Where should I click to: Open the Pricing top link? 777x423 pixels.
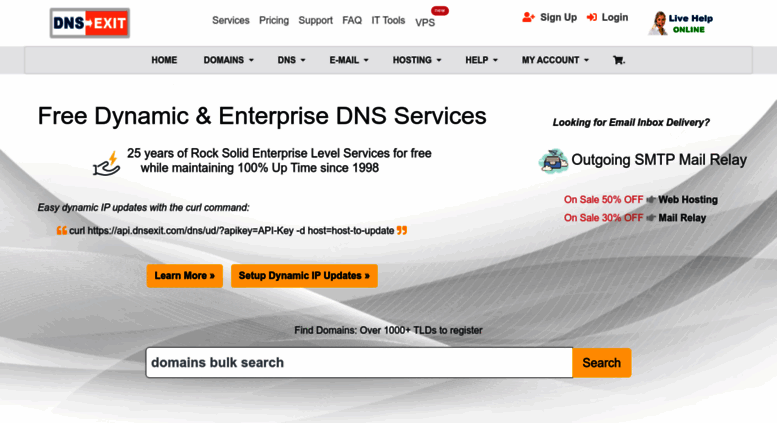(x=274, y=20)
